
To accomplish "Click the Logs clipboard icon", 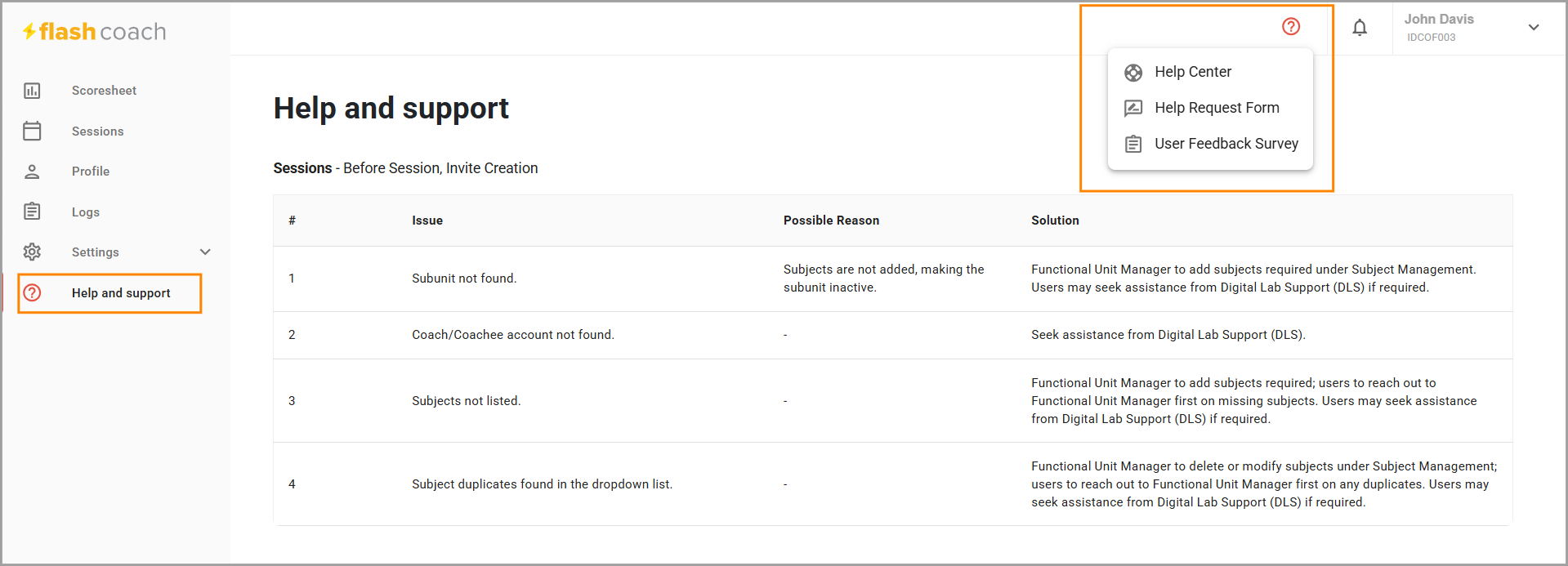I will pyautogui.click(x=32, y=212).
